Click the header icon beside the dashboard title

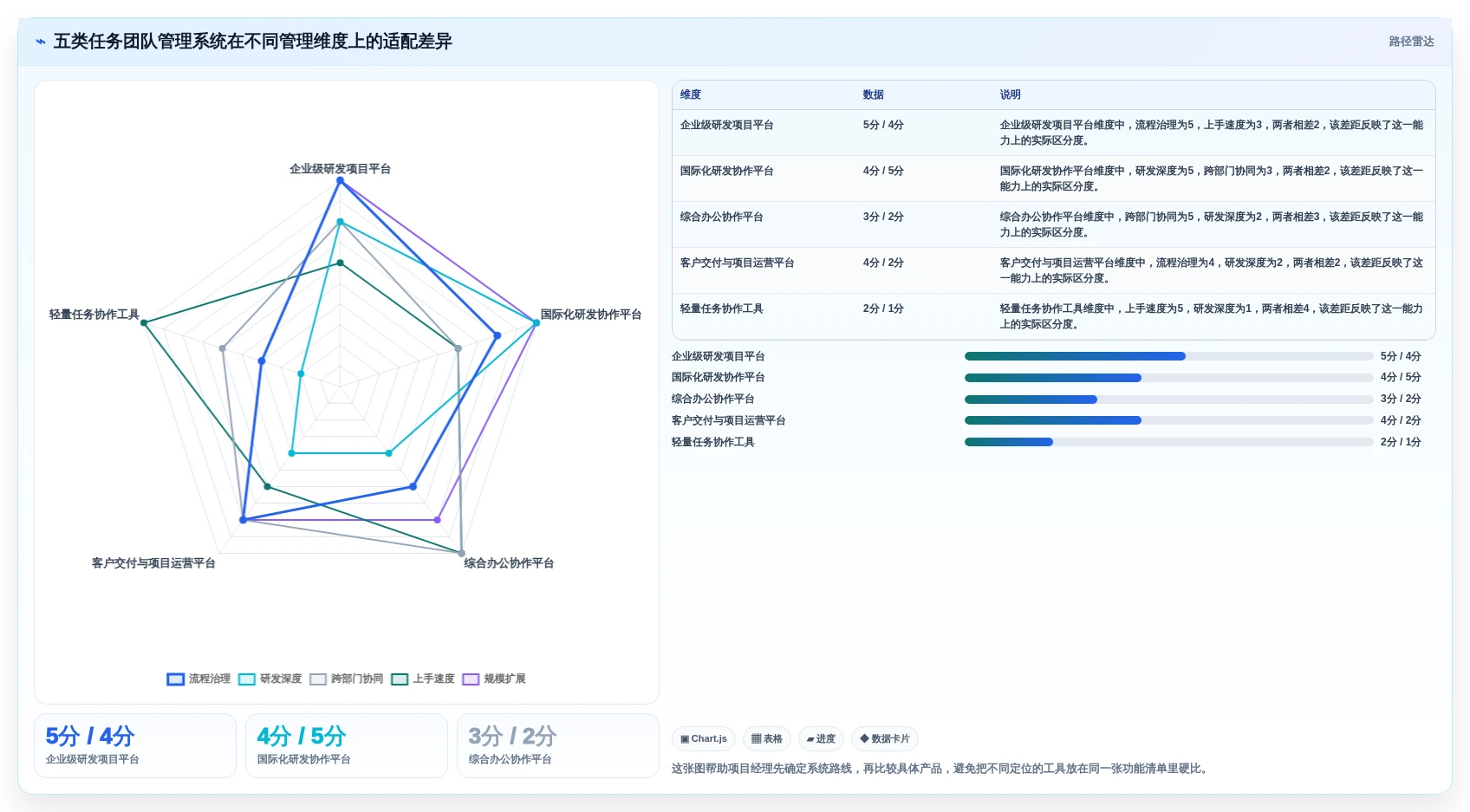41,42
